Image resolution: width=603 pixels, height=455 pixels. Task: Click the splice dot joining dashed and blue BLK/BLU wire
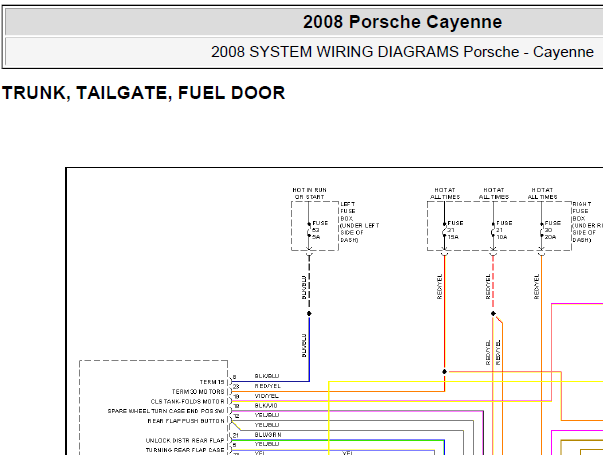pos(309,313)
